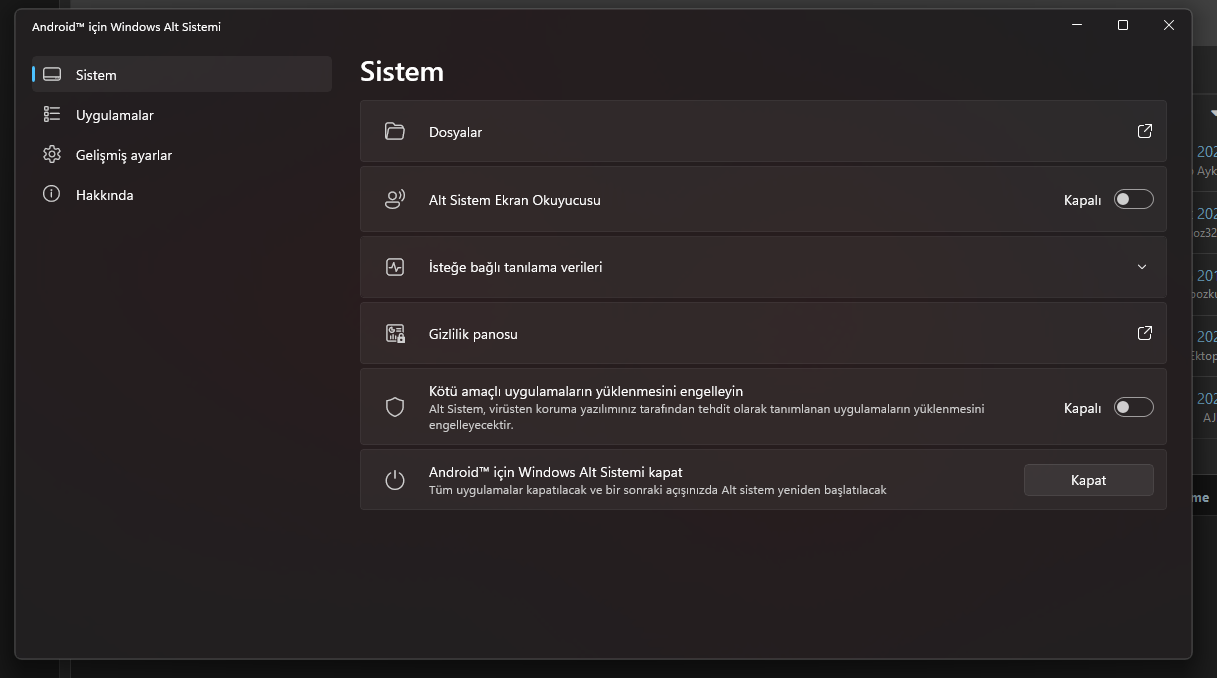Switch to the Uygulamalar section
Screen dimensions: 1217x678
[115, 115]
